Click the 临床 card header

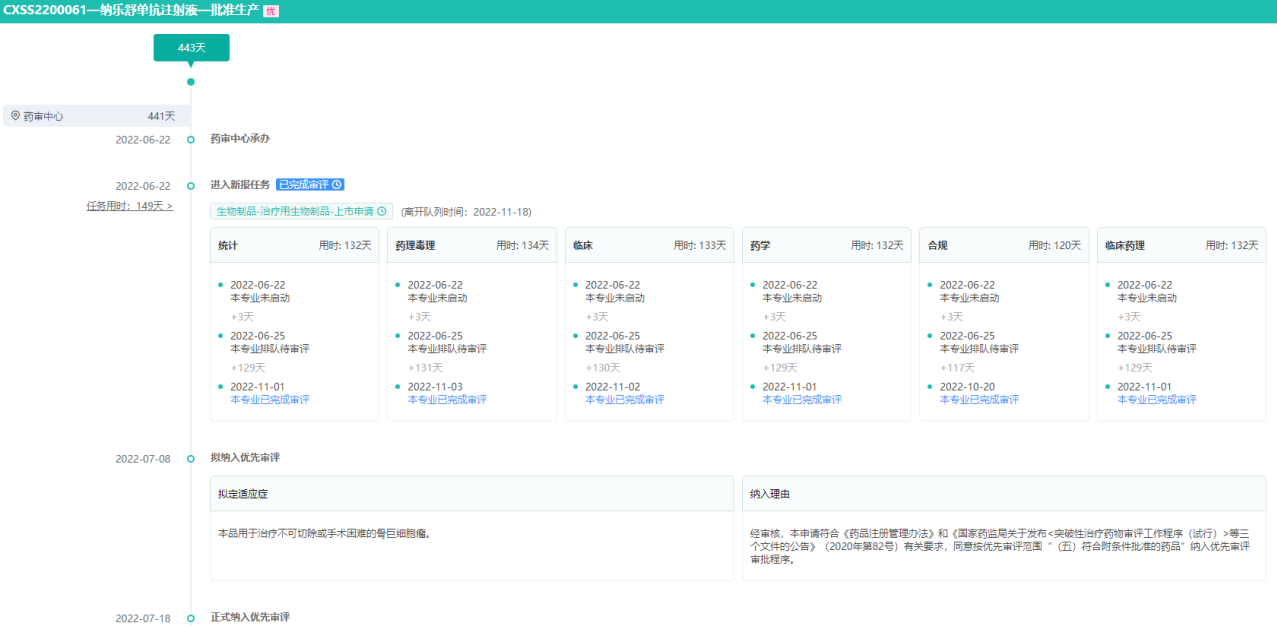pos(649,245)
